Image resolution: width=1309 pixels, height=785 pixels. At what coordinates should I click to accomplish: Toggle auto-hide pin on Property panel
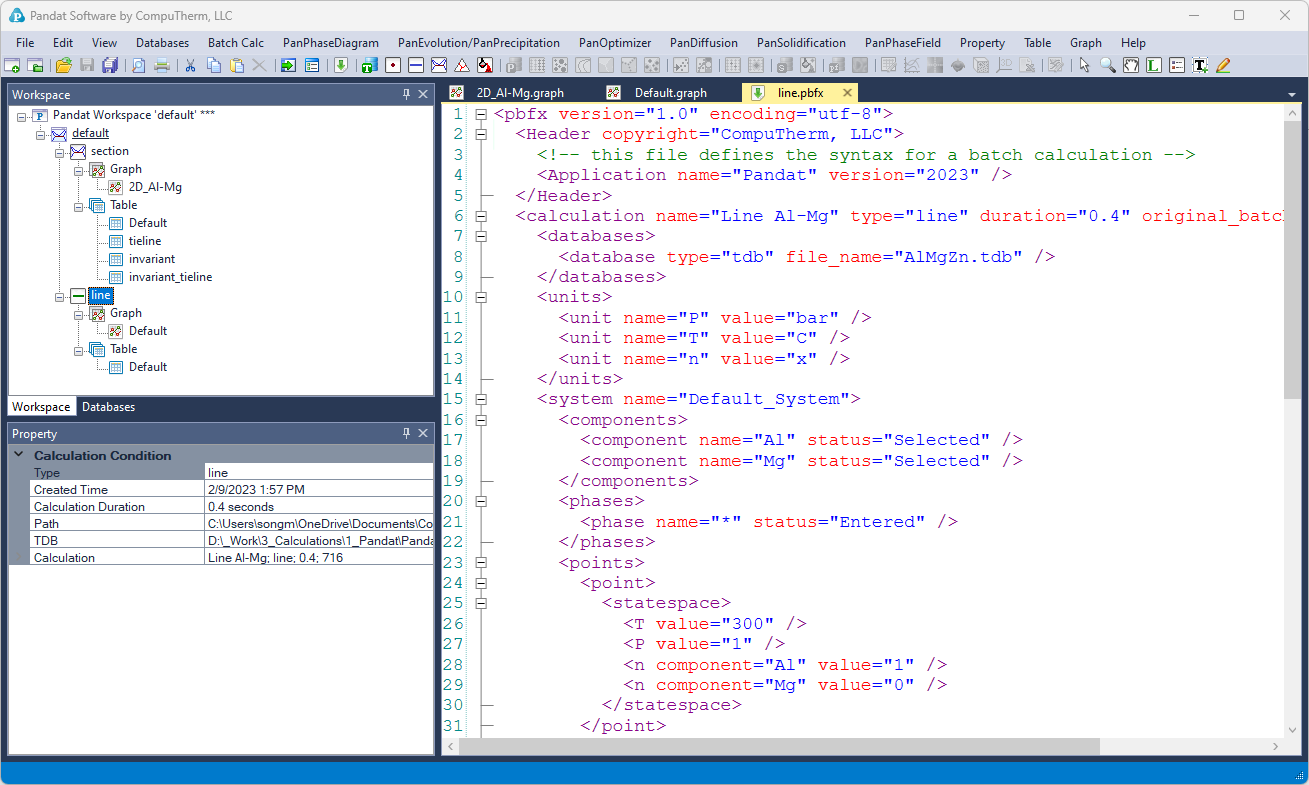coord(406,434)
